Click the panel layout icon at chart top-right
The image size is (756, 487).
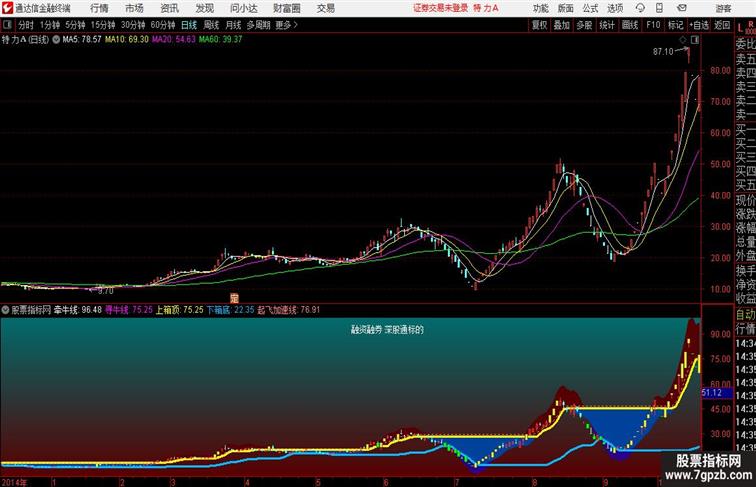tap(694, 40)
